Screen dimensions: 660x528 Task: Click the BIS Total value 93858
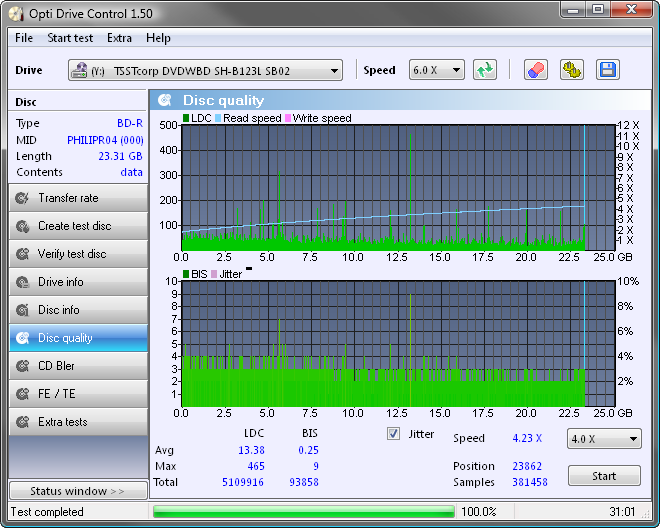(304, 482)
